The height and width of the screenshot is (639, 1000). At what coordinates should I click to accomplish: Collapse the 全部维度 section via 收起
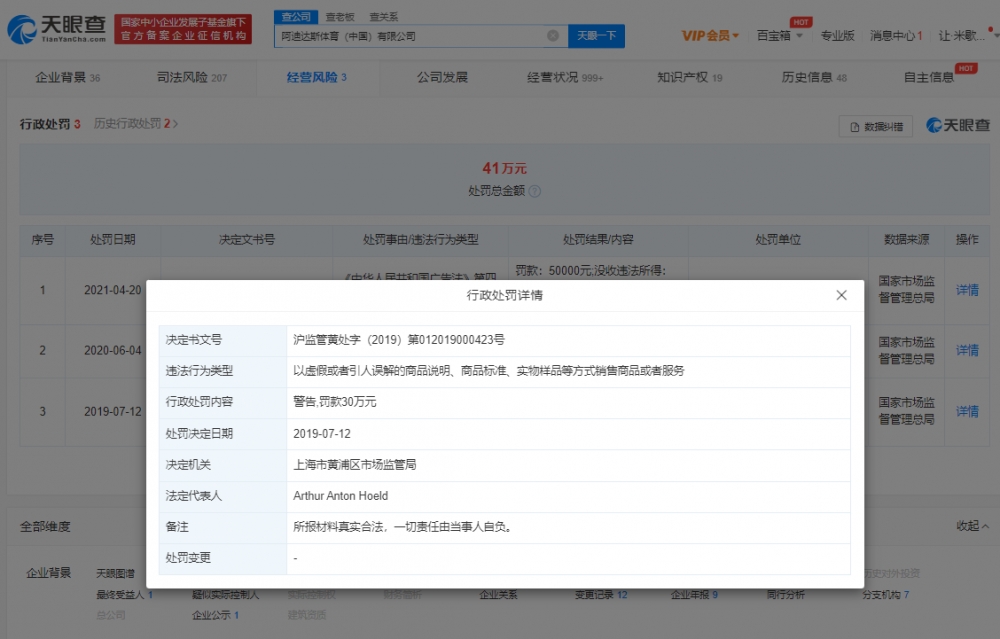click(x=973, y=525)
